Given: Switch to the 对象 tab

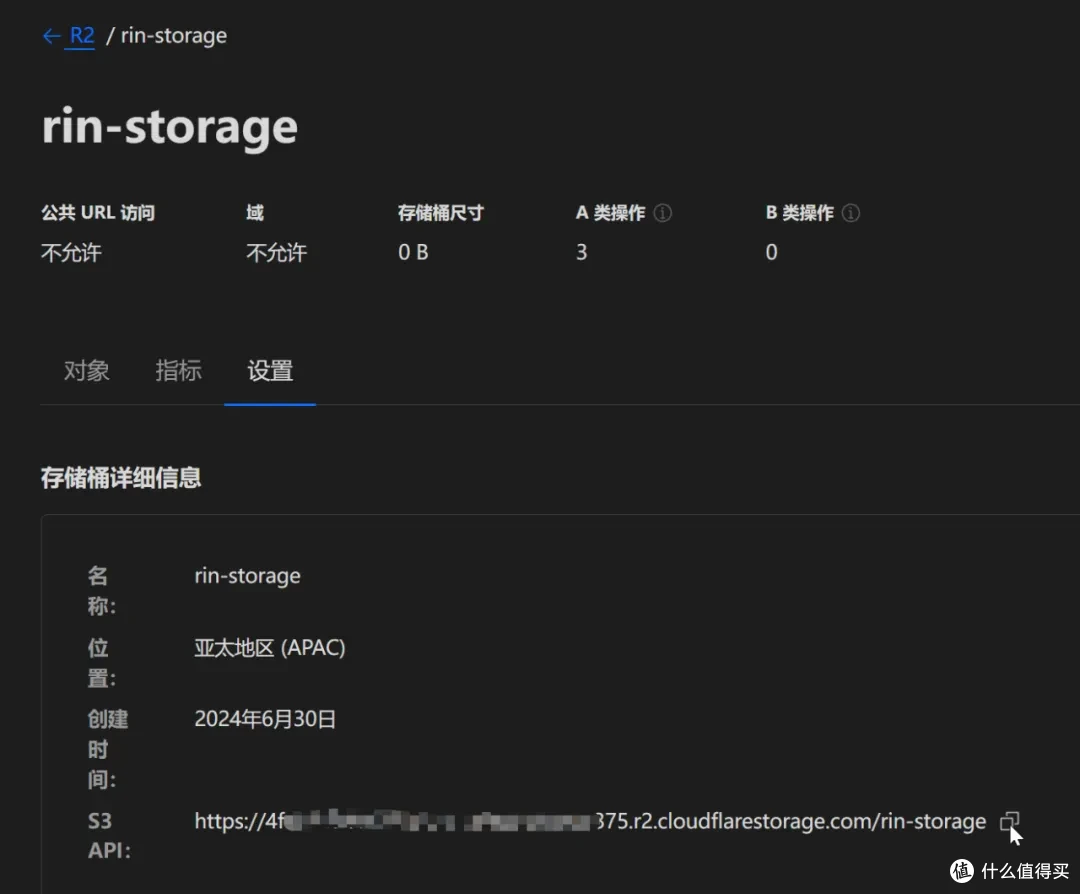Looking at the screenshot, I should 87,371.
